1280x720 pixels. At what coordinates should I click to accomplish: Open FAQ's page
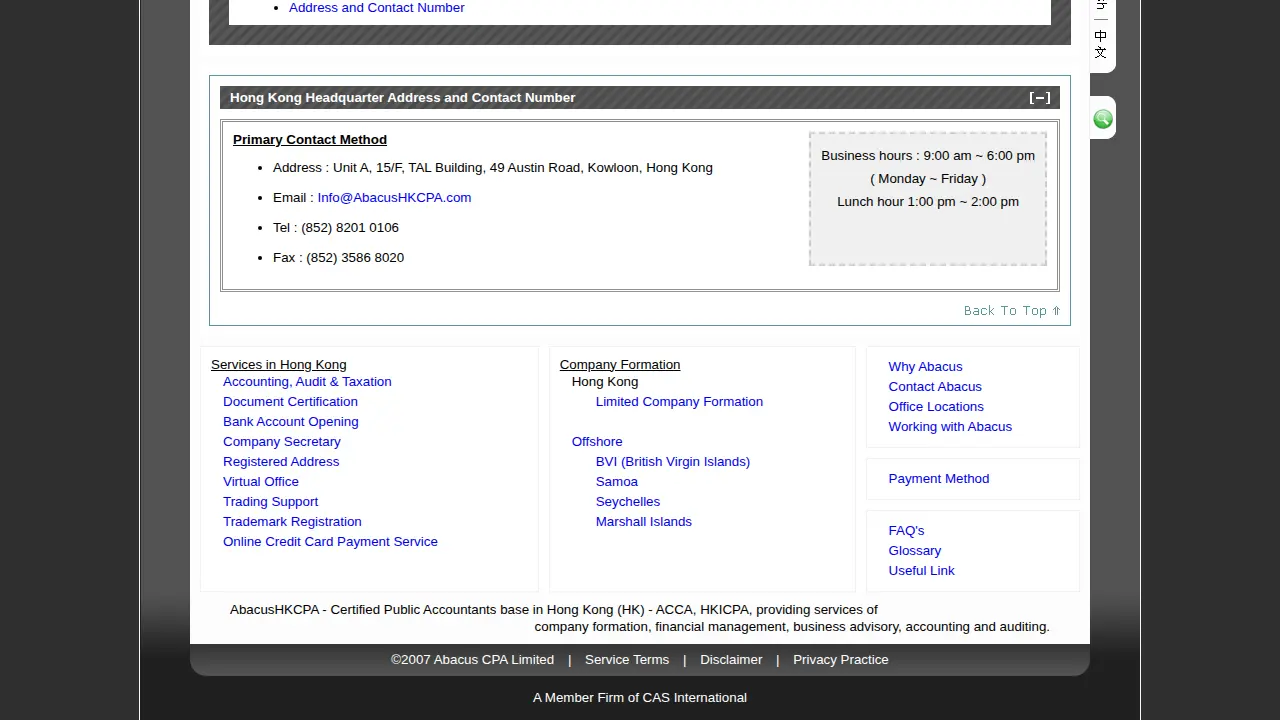pyautogui.click(x=906, y=531)
